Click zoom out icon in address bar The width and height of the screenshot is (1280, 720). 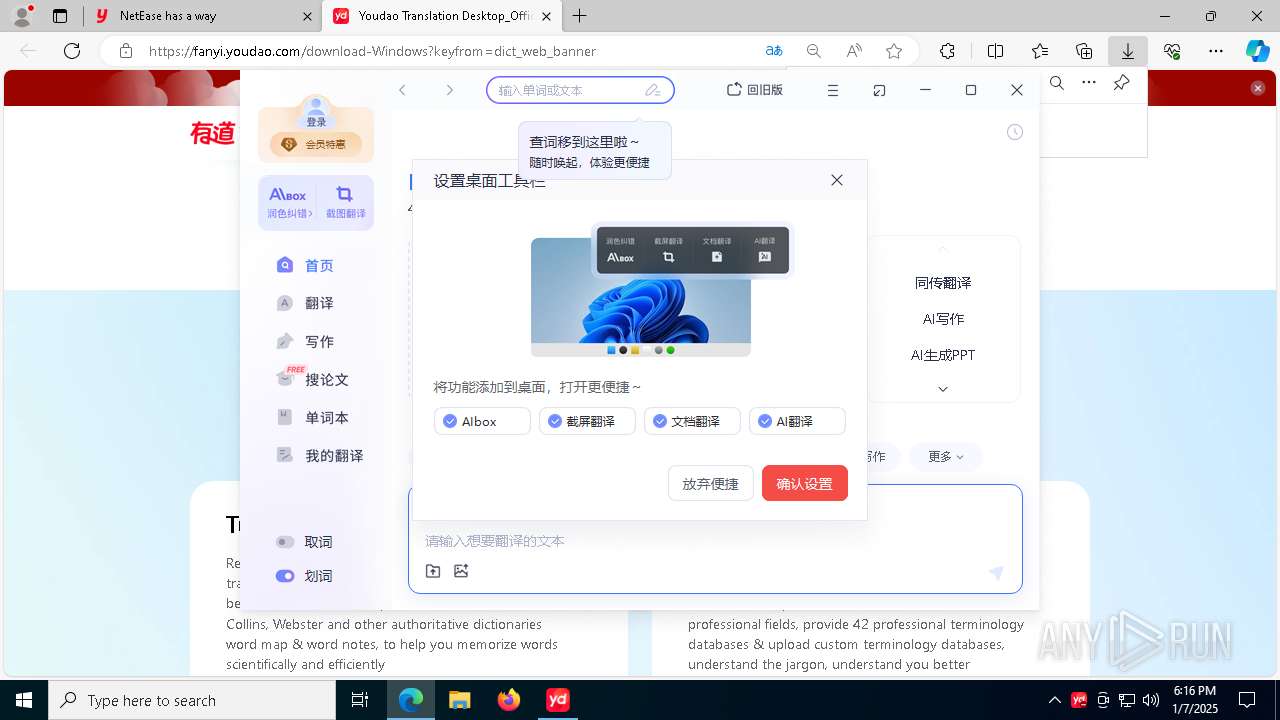(x=814, y=51)
